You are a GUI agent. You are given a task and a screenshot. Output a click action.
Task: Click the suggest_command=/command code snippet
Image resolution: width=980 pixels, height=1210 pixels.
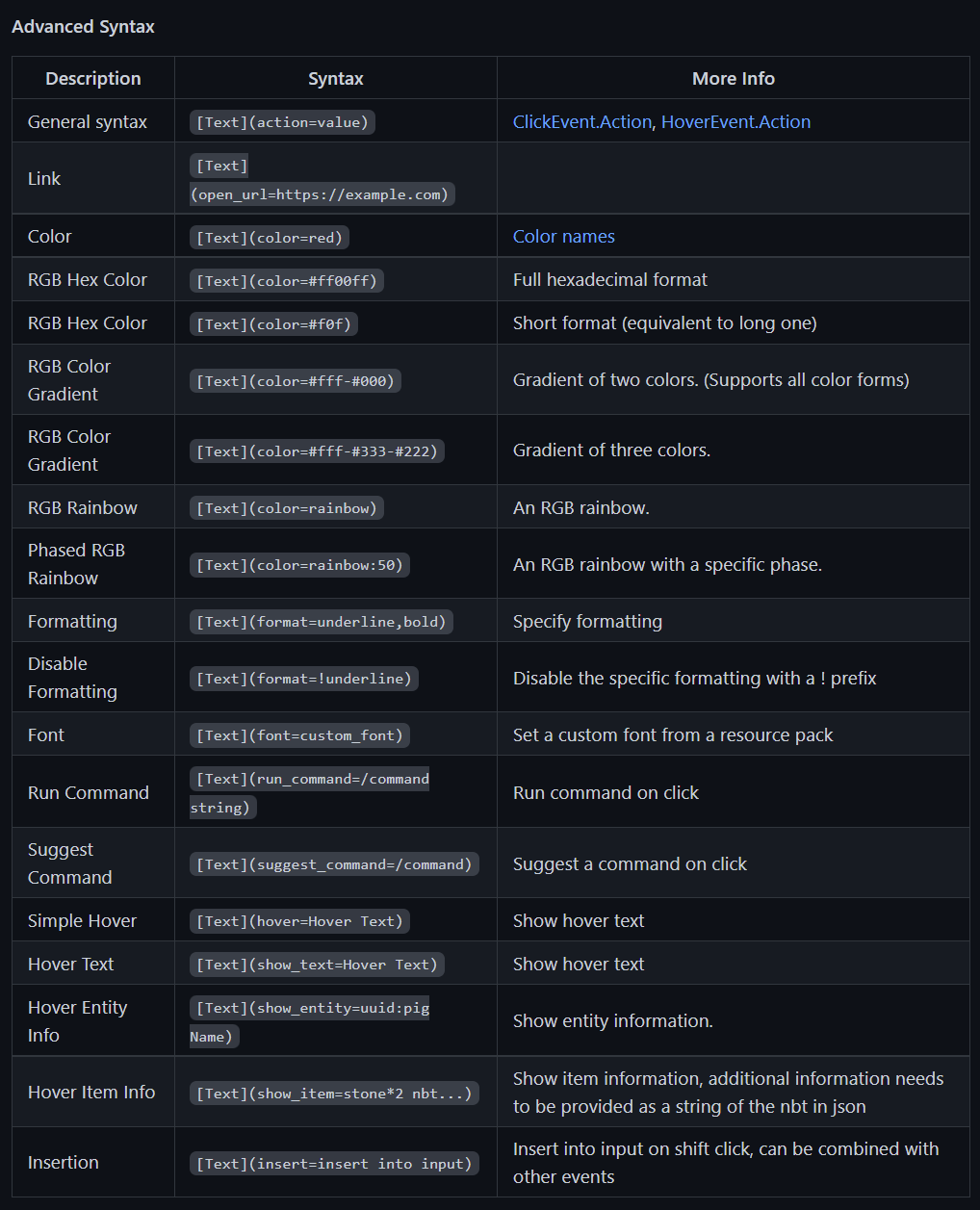[334, 864]
